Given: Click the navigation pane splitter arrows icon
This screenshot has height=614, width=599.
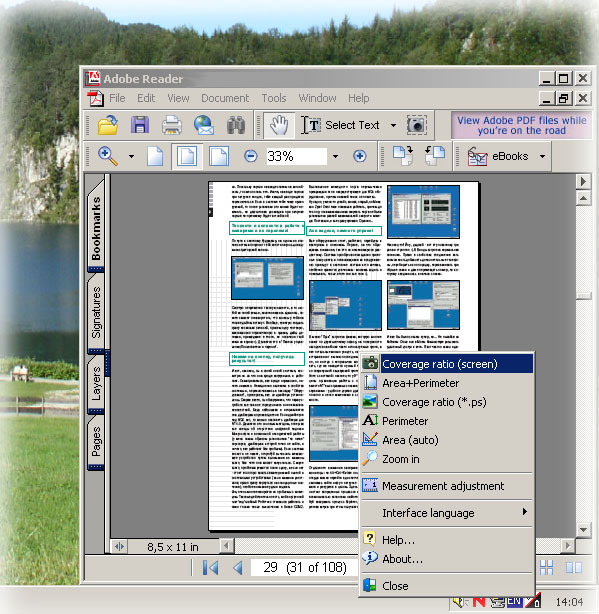Looking at the screenshot, I should point(119,547).
